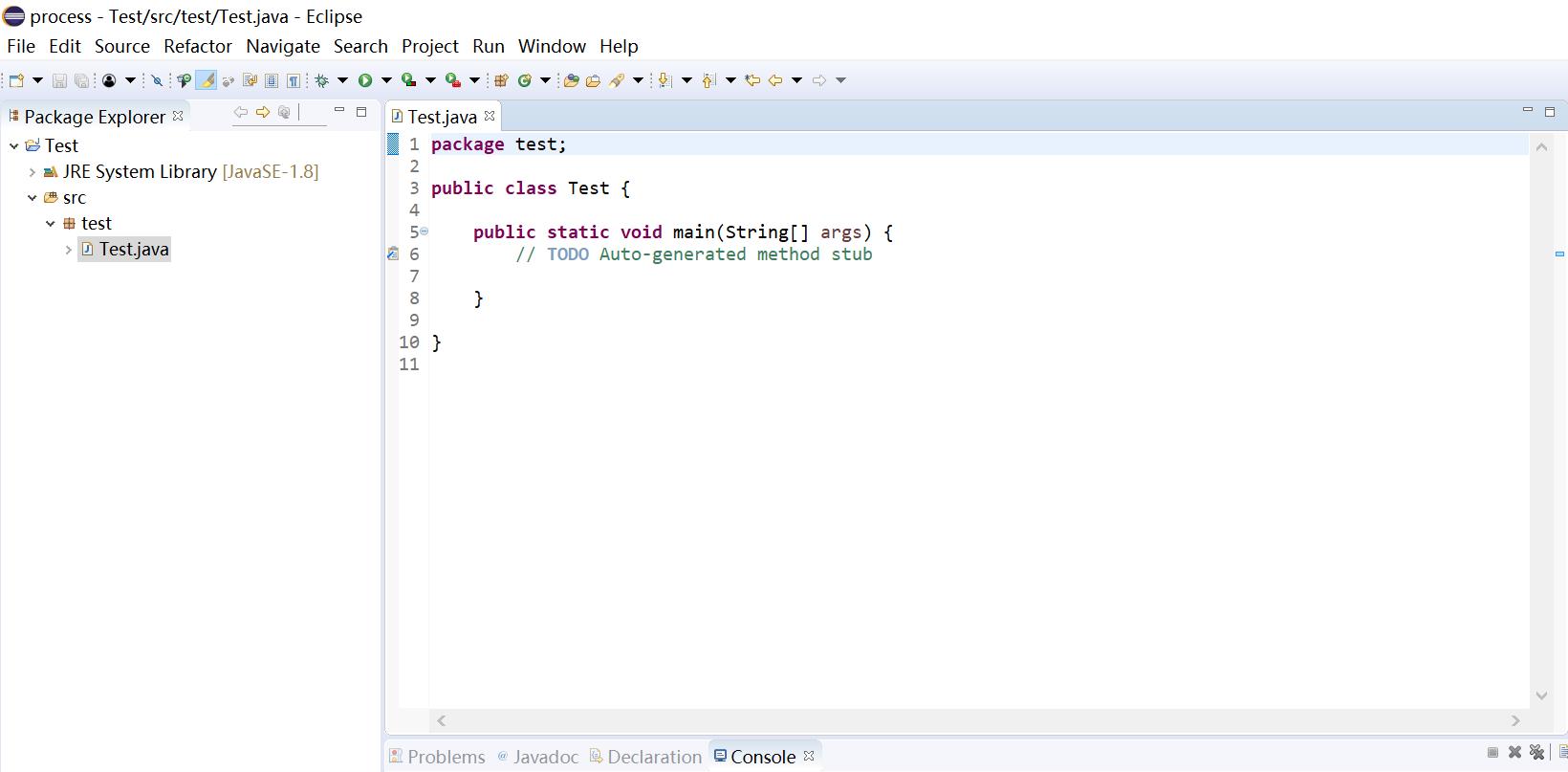This screenshot has width=1568, height=772.
Task: Toggle Word Wrap in editor toolbar
Action: 250,80
